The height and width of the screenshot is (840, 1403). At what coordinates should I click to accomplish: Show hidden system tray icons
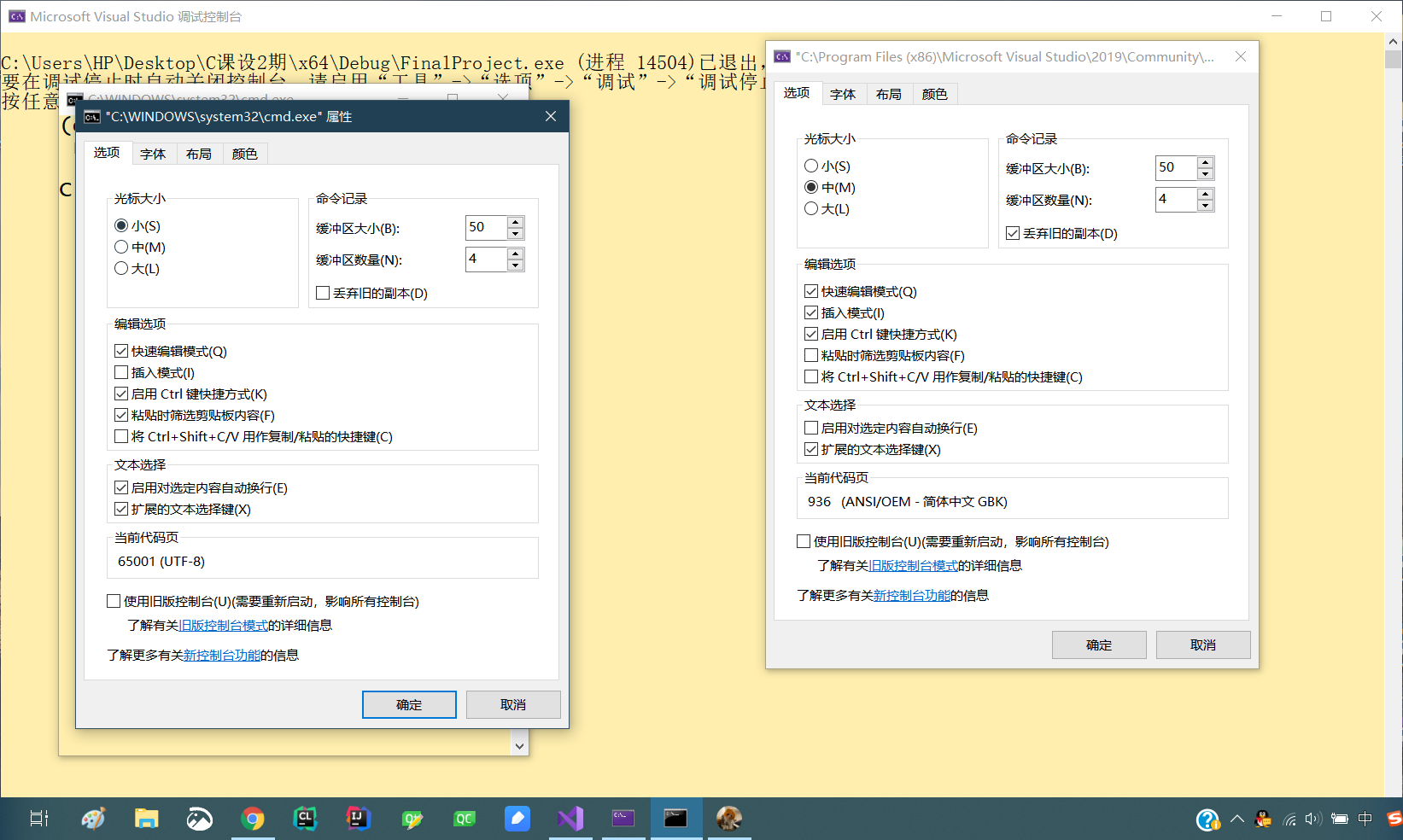1236,820
